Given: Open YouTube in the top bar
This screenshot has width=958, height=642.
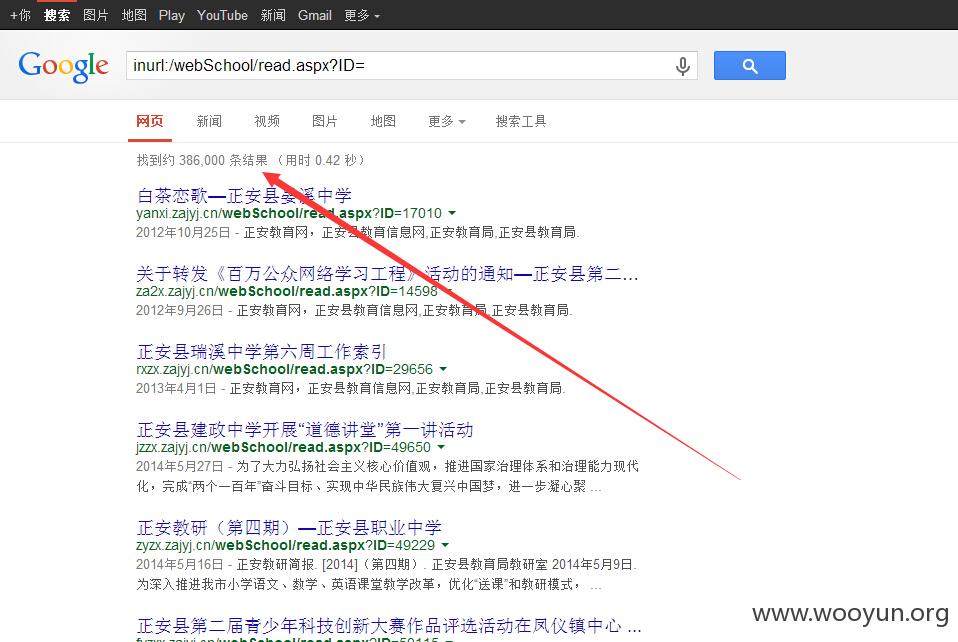Looking at the screenshot, I should pos(222,15).
